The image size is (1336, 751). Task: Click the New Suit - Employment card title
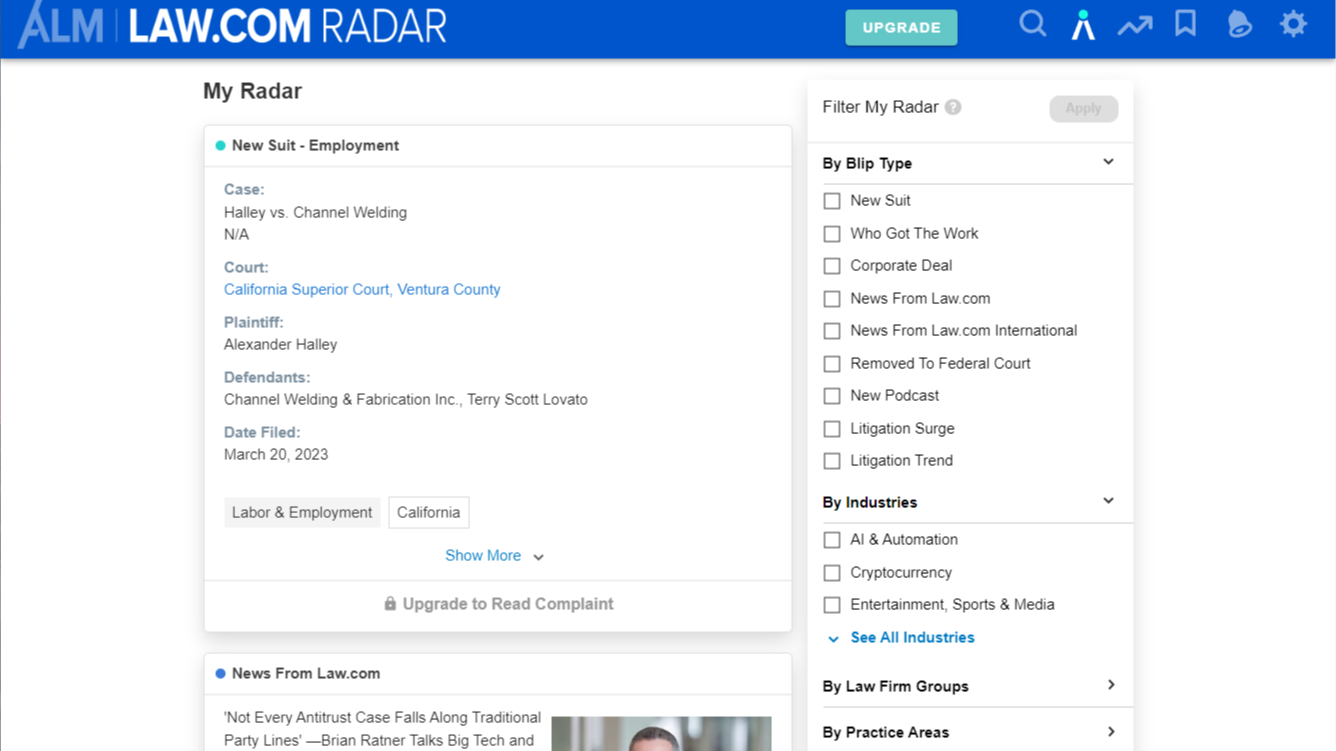tap(315, 145)
